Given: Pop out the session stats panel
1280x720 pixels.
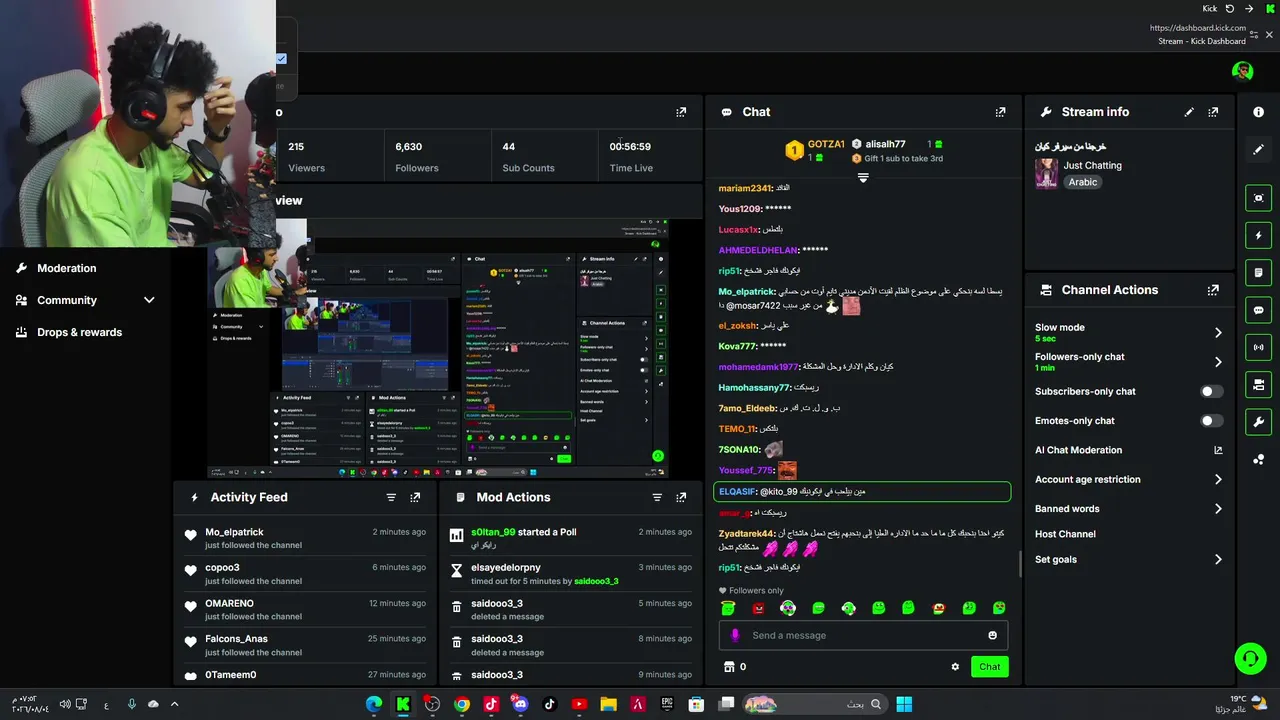Looking at the screenshot, I should [681, 112].
